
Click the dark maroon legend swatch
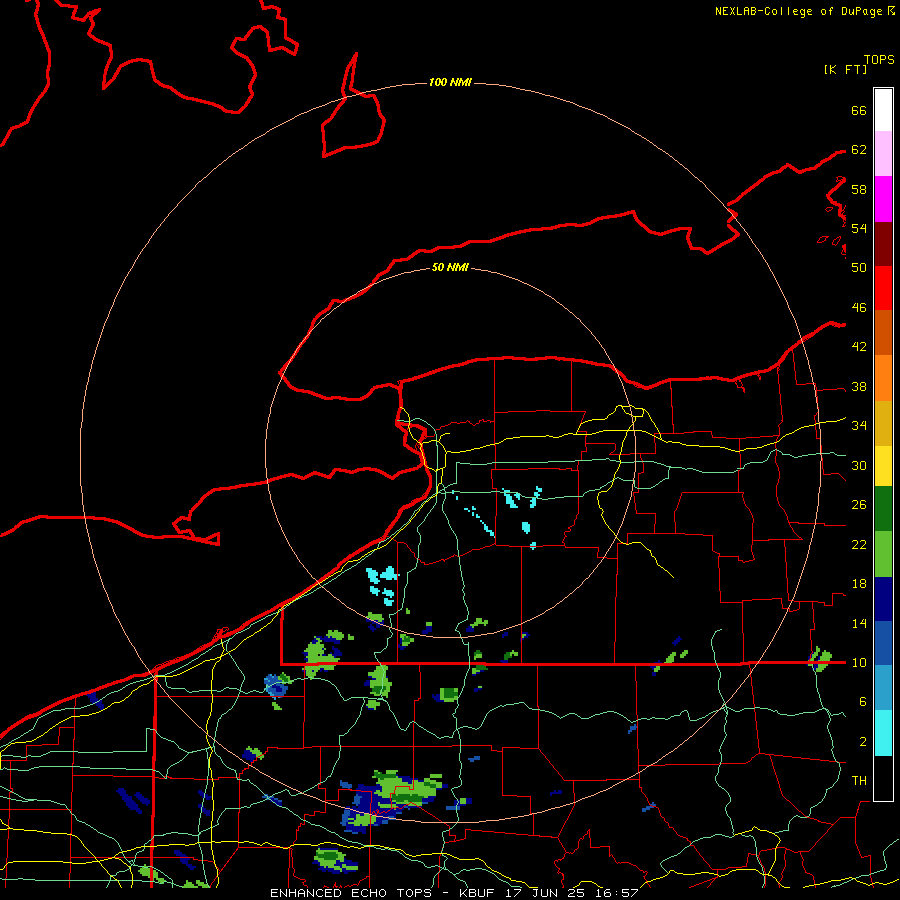click(883, 244)
